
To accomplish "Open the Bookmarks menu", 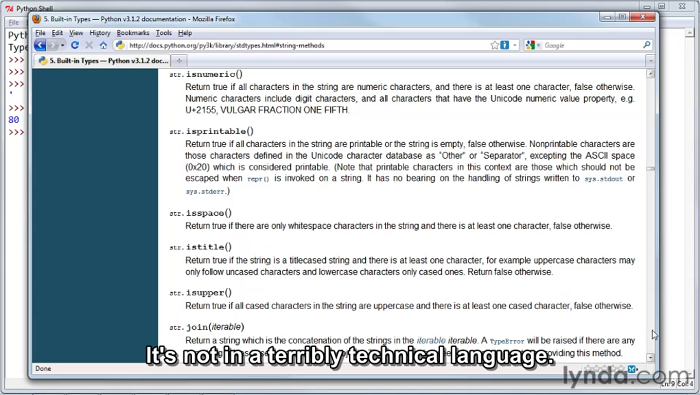I will coord(133,33).
